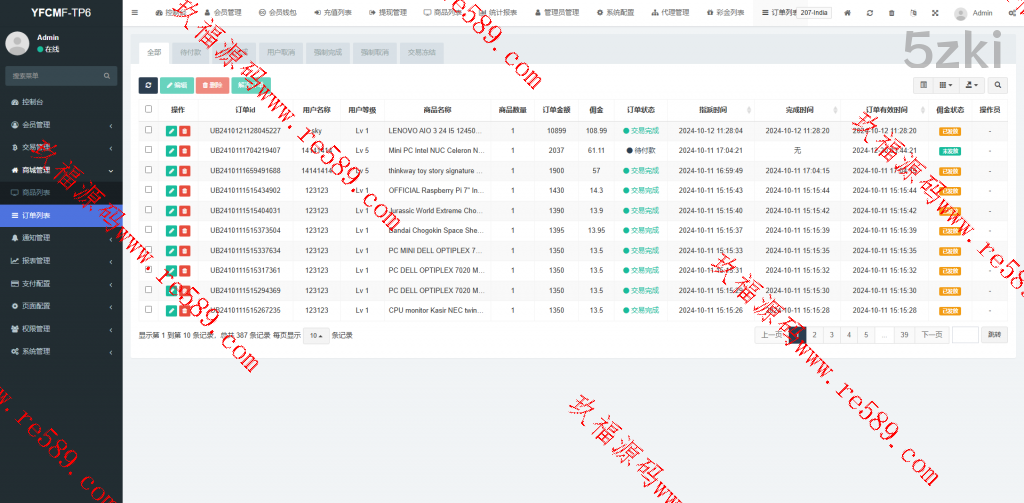Click the green edit icon for the LENOVO AIO order

click(x=171, y=131)
